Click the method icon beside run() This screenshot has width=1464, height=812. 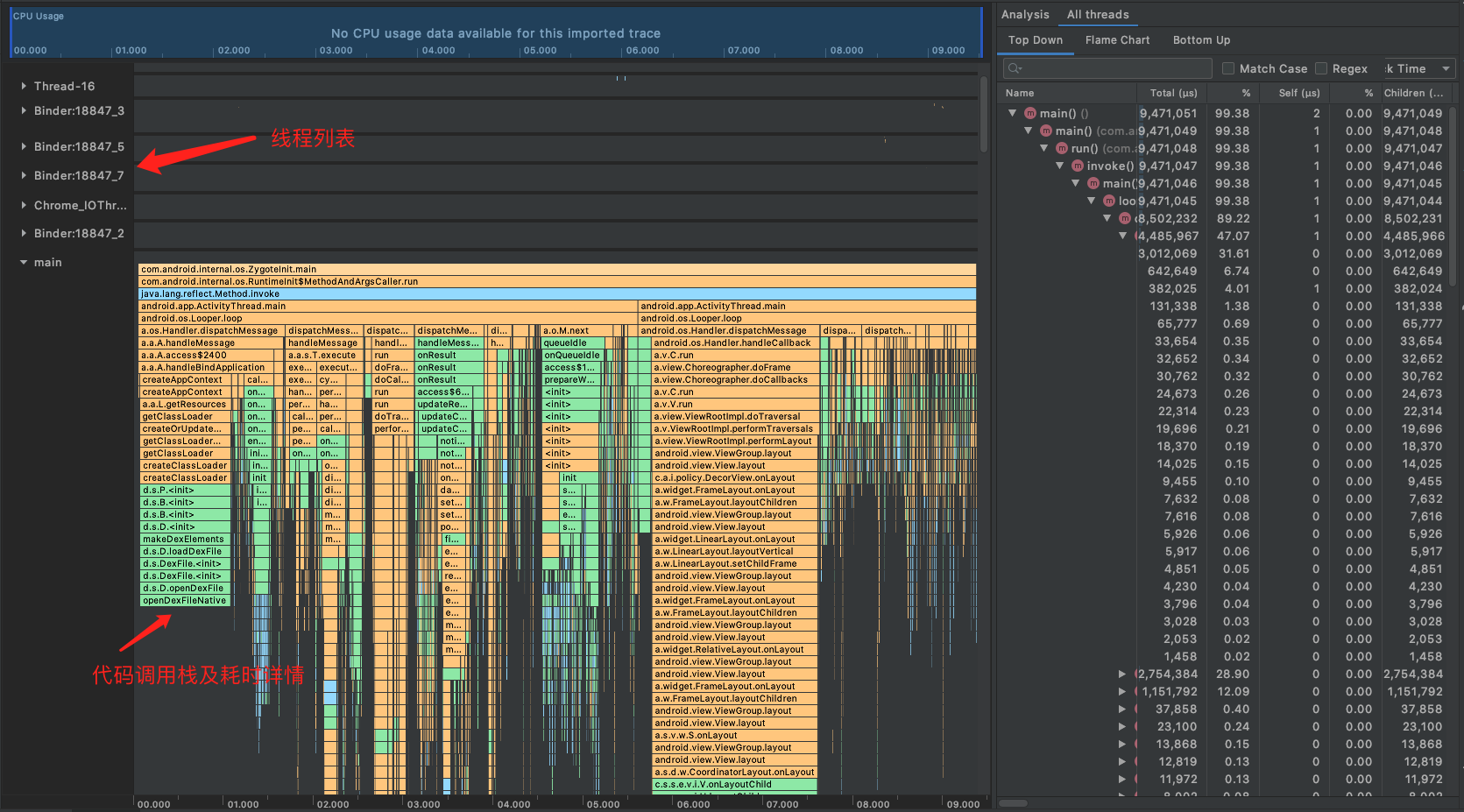pyautogui.click(x=1063, y=148)
